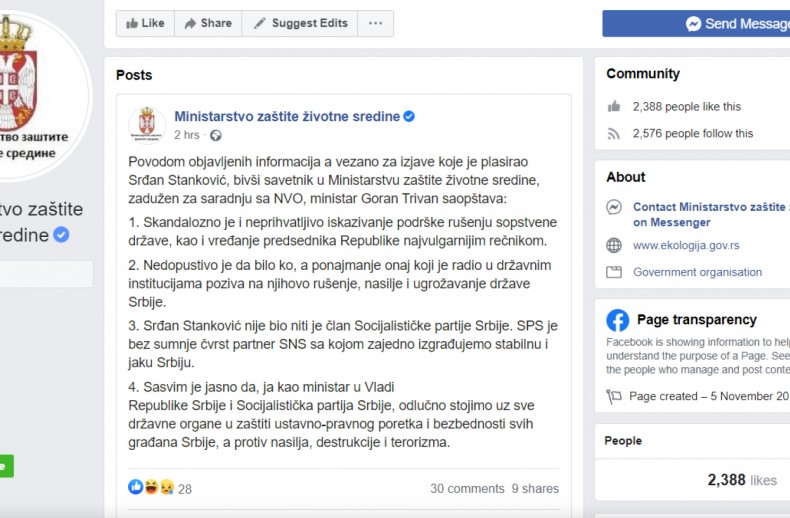Click the '2 hrs' post timestamp
The image size is (790, 518).
pos(187,135)
